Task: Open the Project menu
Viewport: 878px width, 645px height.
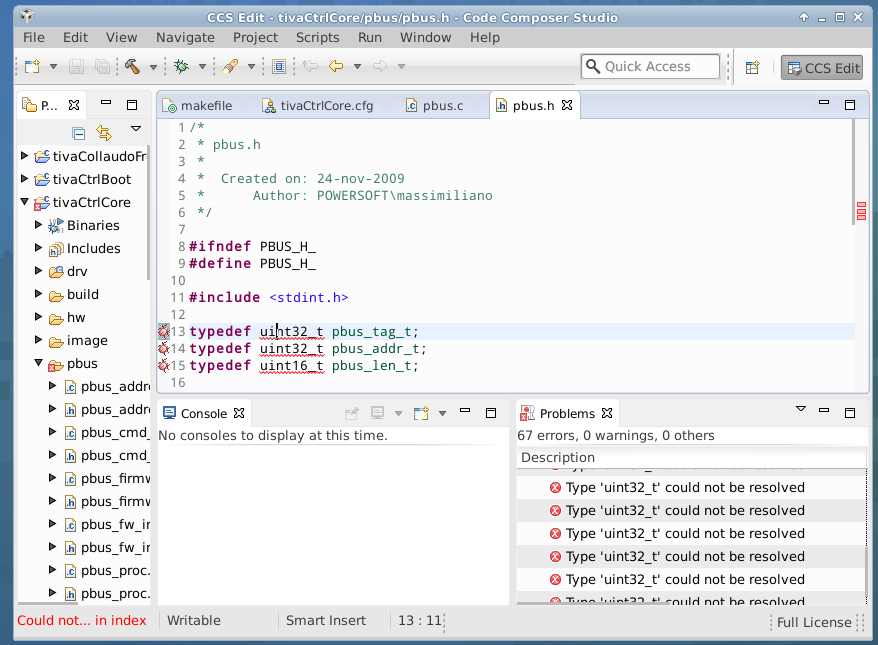Action: [255, 37]
